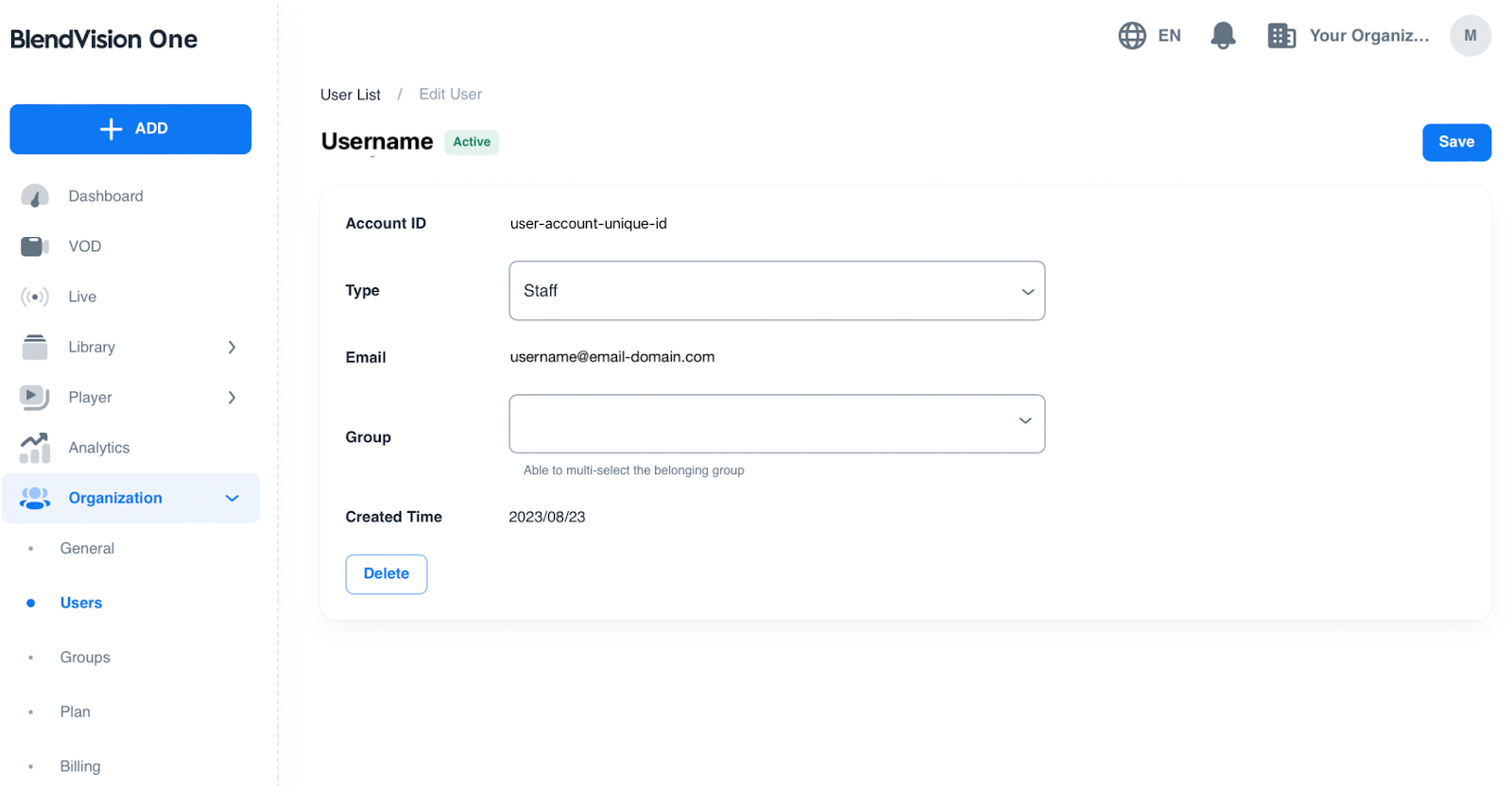Click the Delete user button
1512x786 pixels.
pyautogui.click(x=386, y=574)
